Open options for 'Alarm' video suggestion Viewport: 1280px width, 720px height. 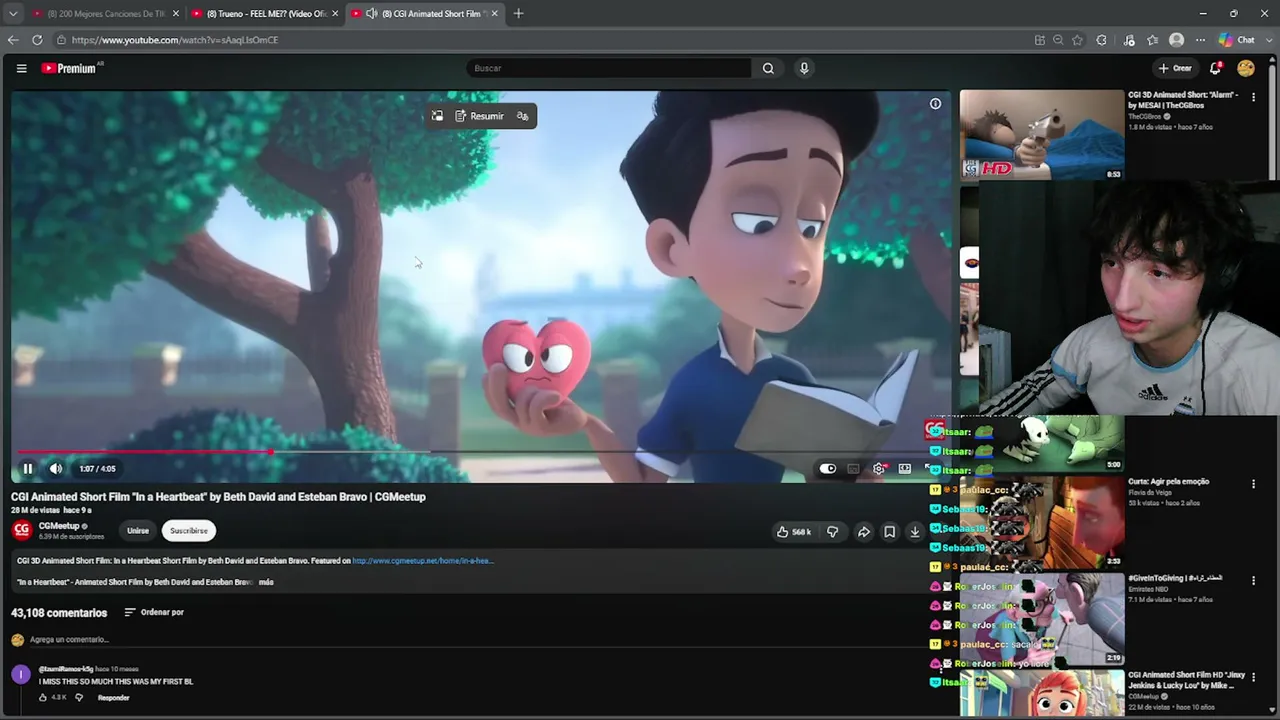pyautogui.click(x=1253, y=98)
